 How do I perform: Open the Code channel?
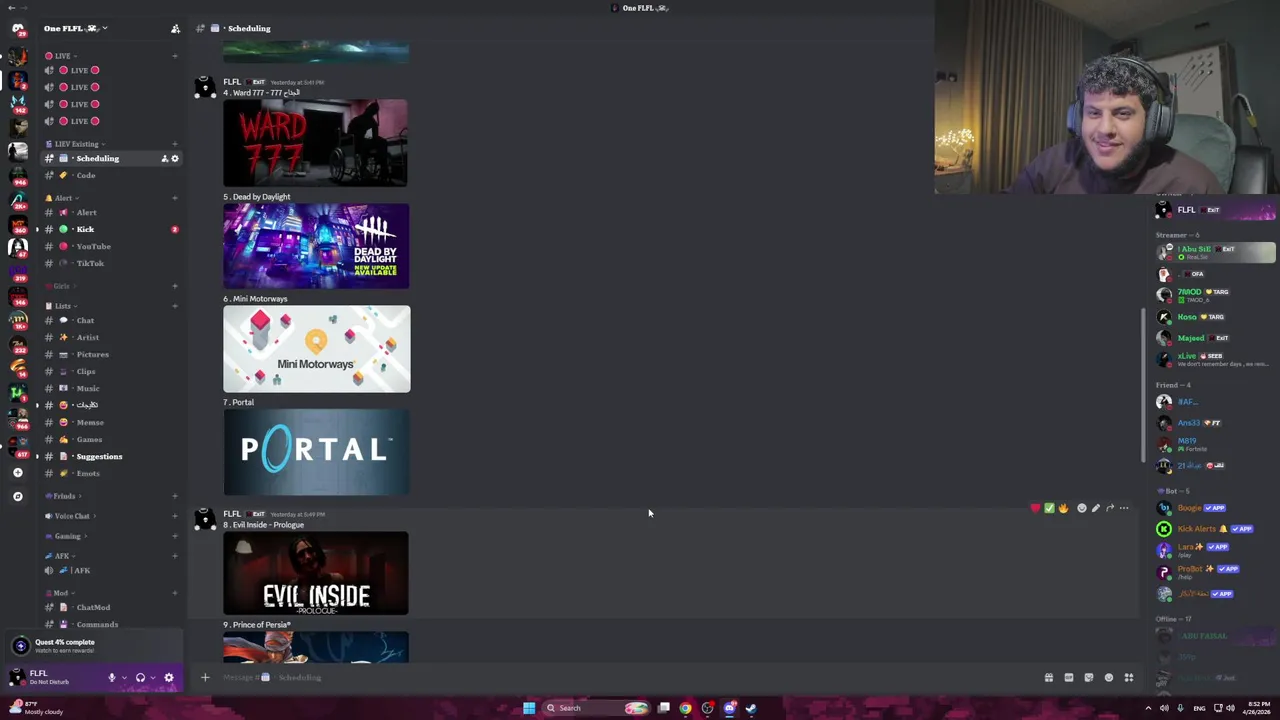click(110, 175)
